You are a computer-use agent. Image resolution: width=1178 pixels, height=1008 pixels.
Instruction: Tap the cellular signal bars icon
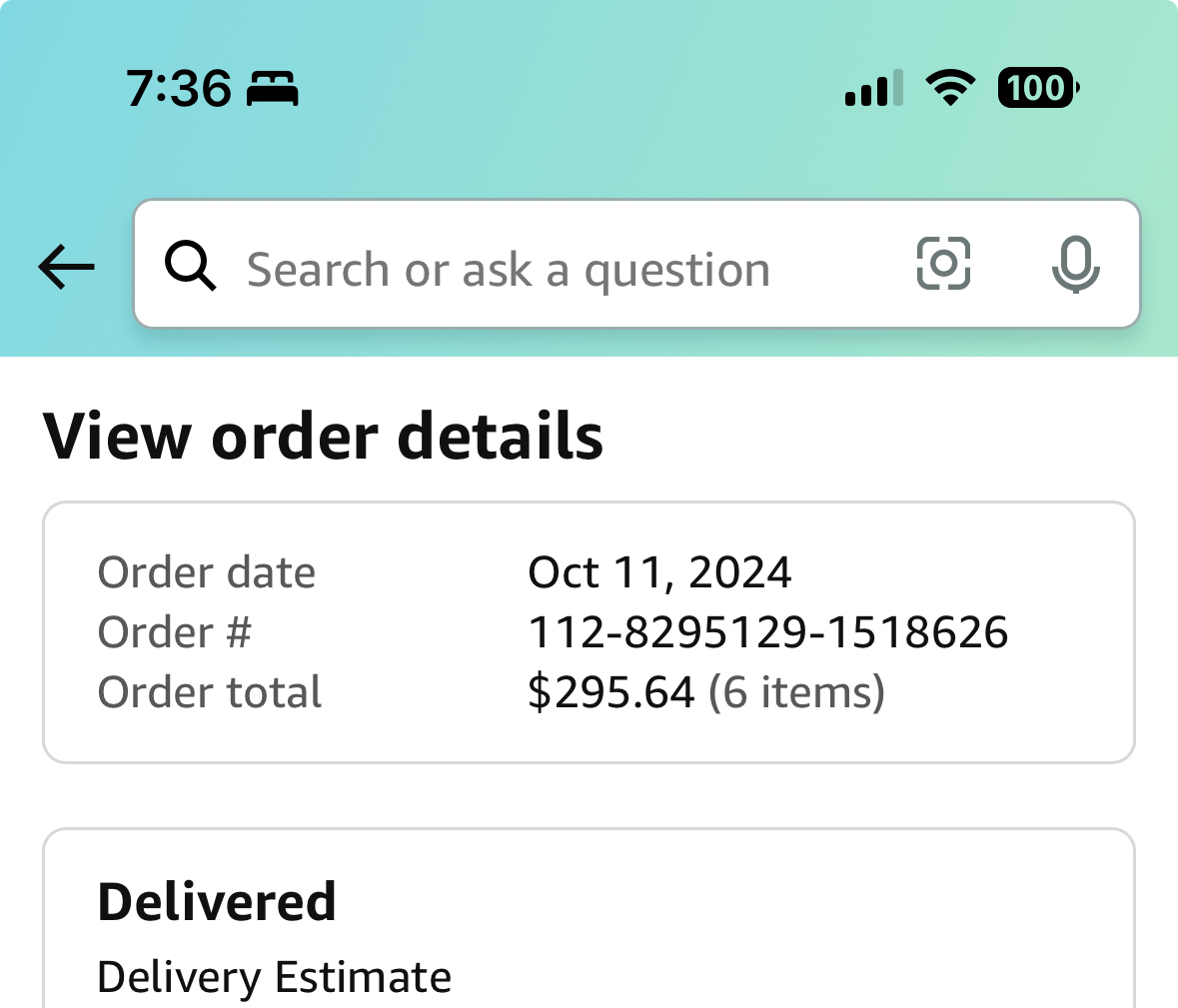coord(873,89)
